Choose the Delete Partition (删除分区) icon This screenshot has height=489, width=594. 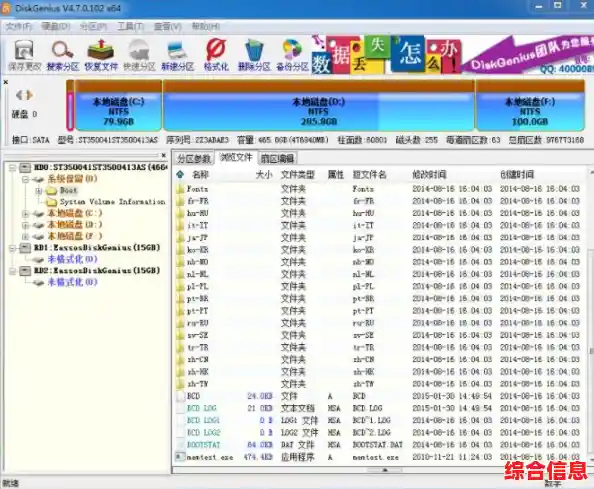pyautogui.click(x=254, y=55)
